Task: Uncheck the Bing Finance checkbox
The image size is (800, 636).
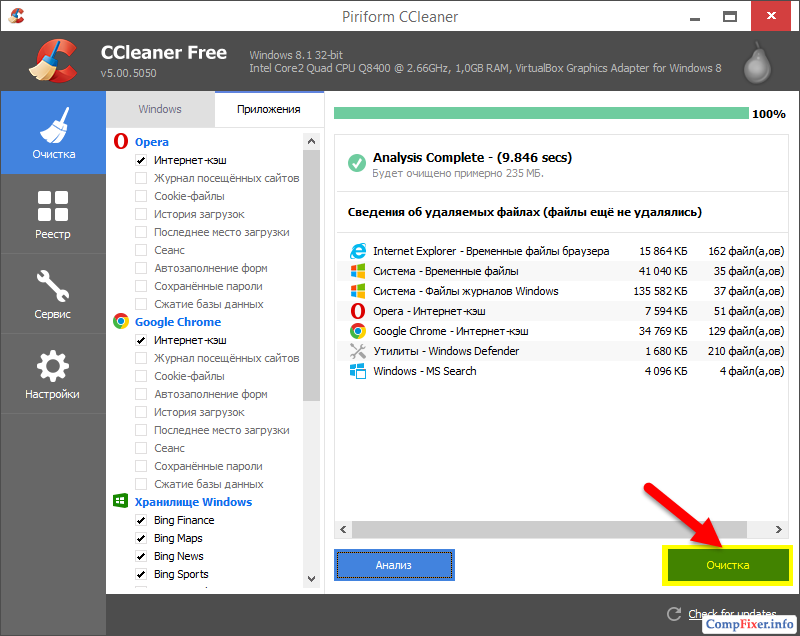Action: point(141,520)
